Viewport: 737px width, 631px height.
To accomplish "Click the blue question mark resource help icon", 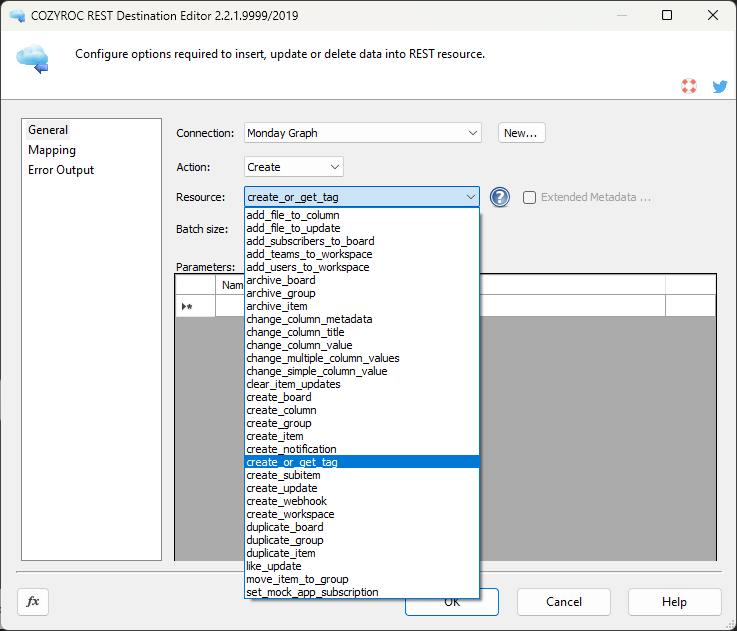I will point(500,197).
